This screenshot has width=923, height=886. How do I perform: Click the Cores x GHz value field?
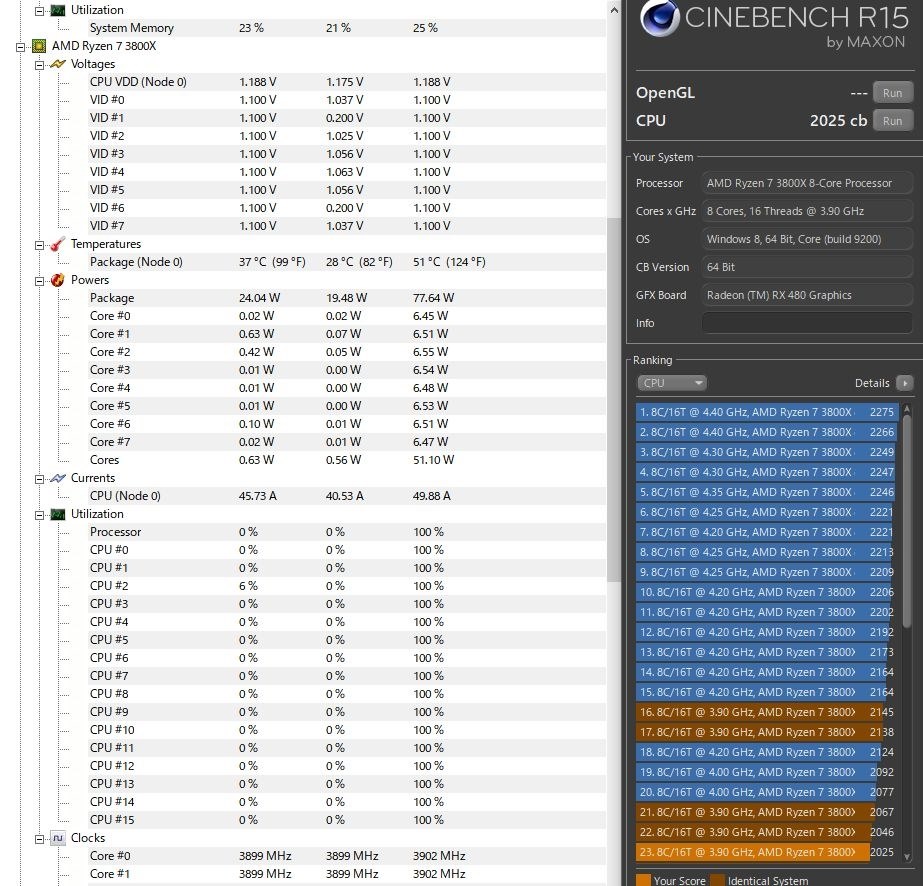807,211
